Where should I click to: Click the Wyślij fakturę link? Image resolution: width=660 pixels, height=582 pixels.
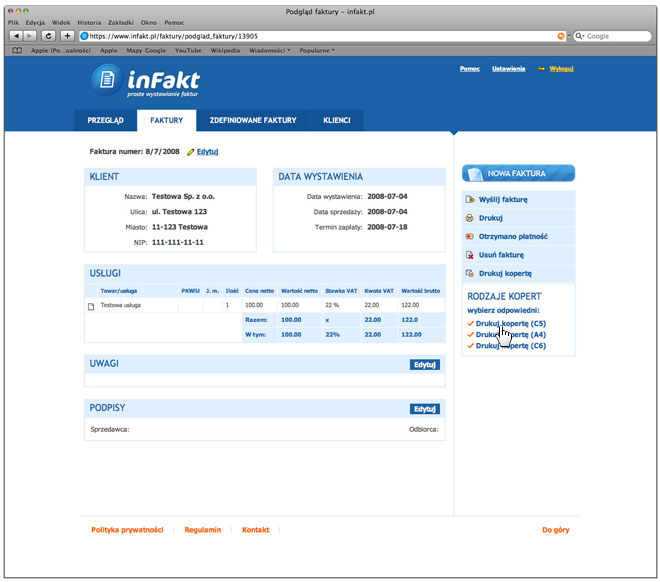pos(503,199)
